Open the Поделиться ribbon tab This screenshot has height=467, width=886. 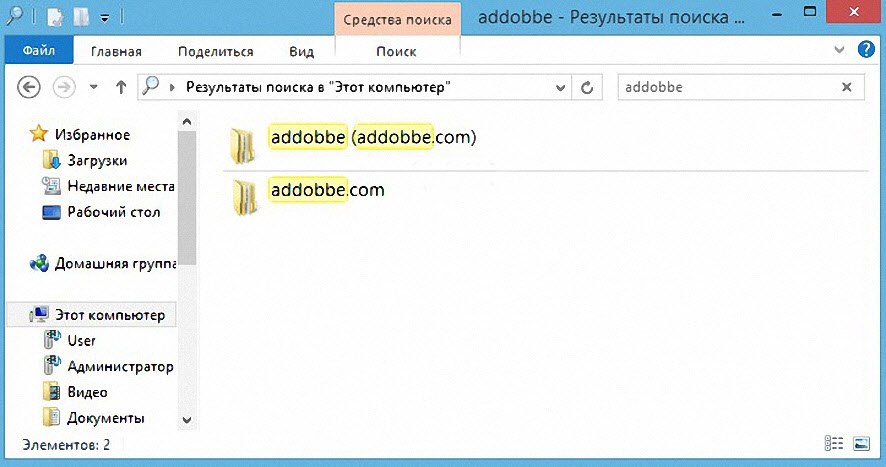214,51
